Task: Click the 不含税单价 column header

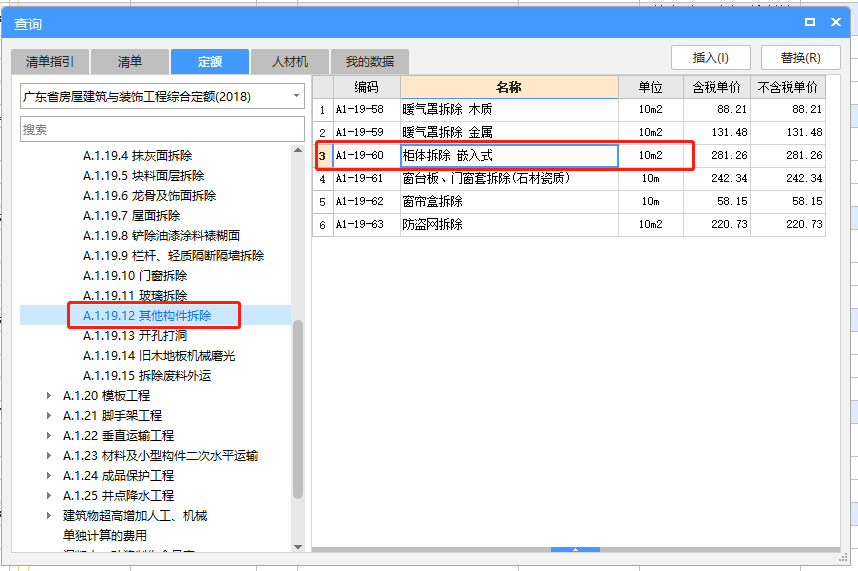Action: (x=787, y=87)
